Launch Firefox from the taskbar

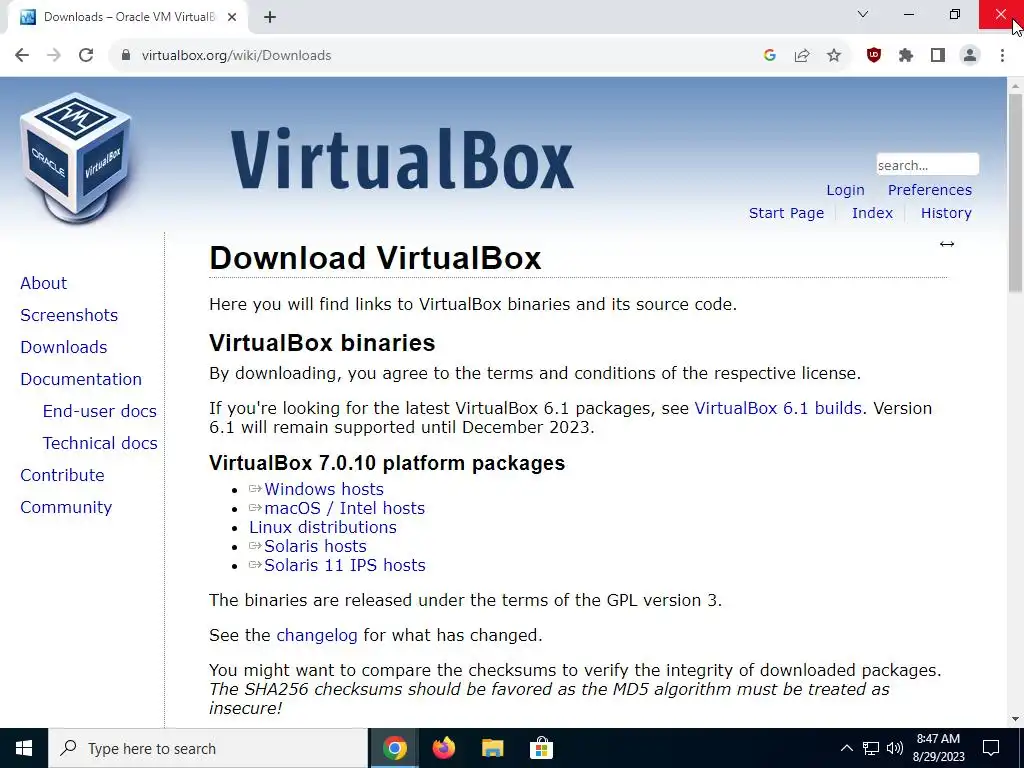click(x=443, y=748)
